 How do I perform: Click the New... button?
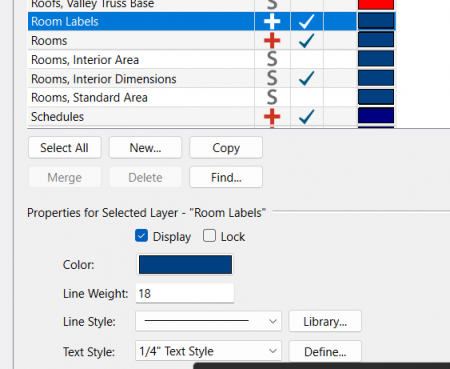click(x=145, y=147)
